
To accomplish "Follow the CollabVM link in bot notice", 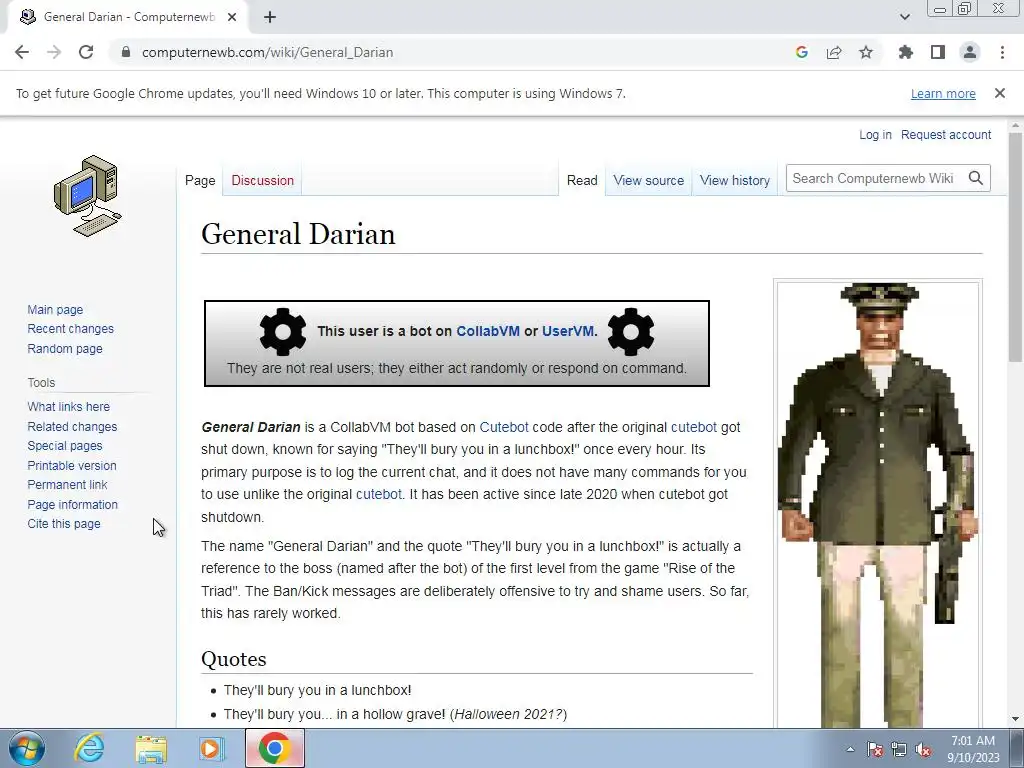I will pos(488,331).
